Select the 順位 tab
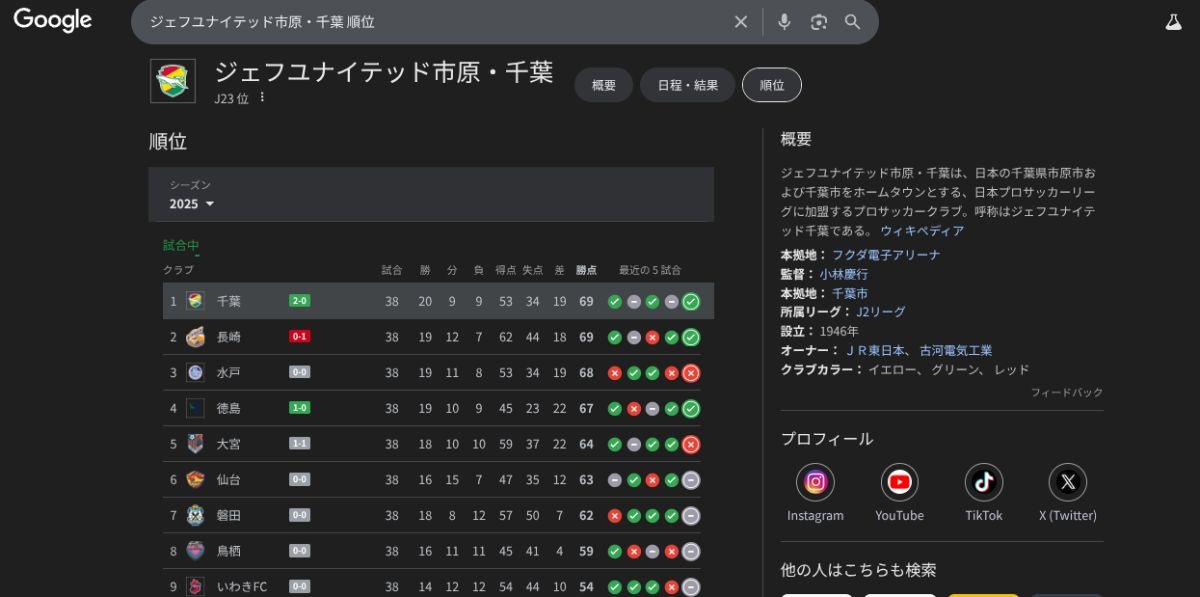Screen dimensions: 1200x597 tap(771, 85)
